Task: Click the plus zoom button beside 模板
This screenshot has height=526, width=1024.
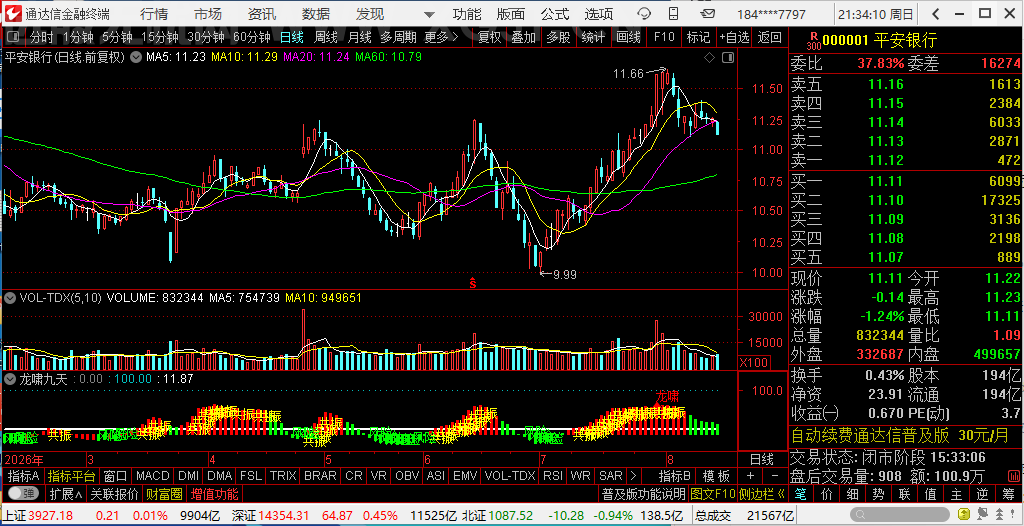Action: click(750, 476)
